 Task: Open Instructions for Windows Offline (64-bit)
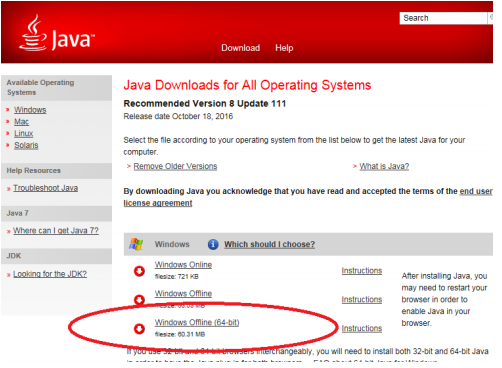click(362, 329)
